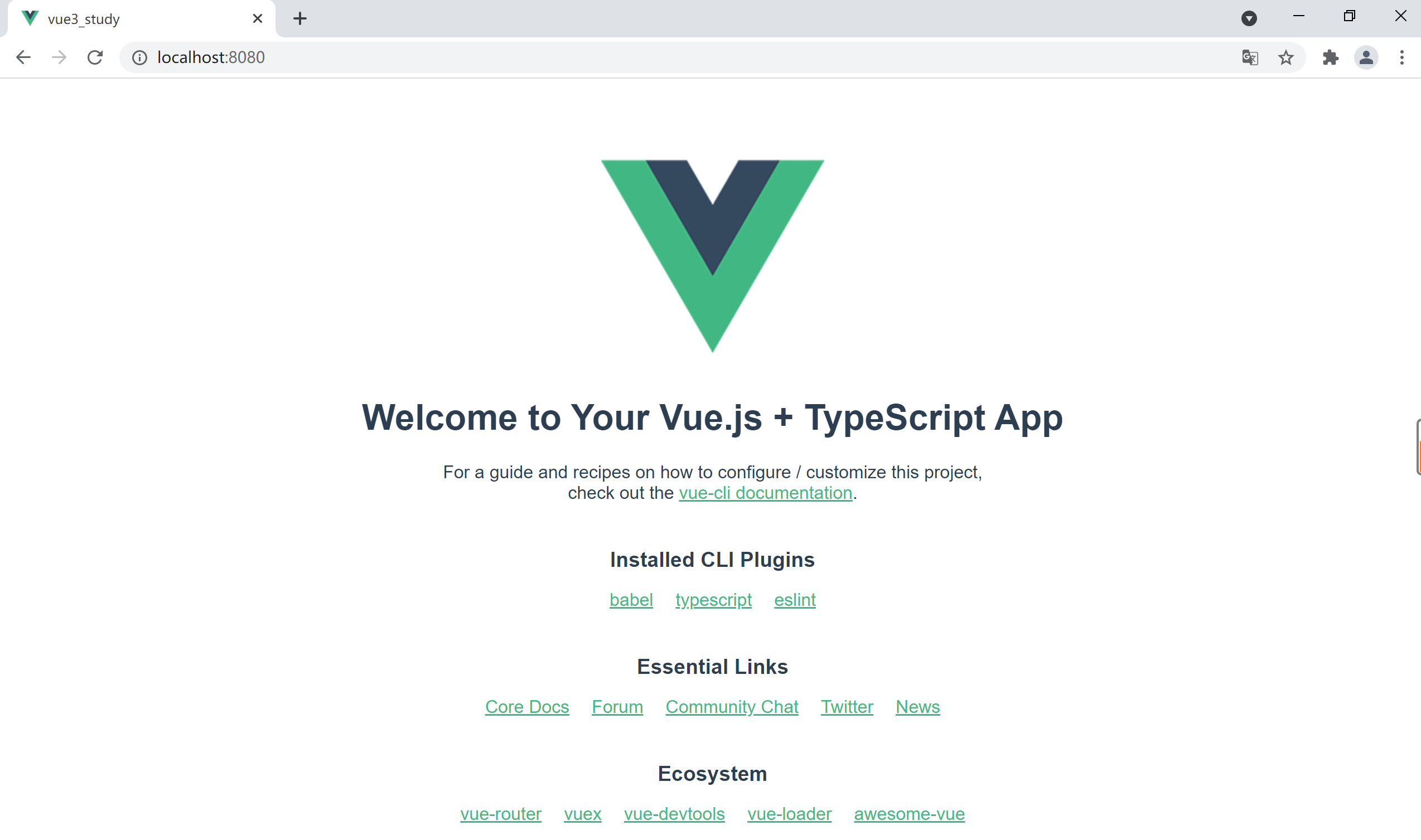The width and height of the screenshot is (1421, 840).
Task: Click the browser forward navigation arrow
Action: pyautogui.click(x=59, y=56)
